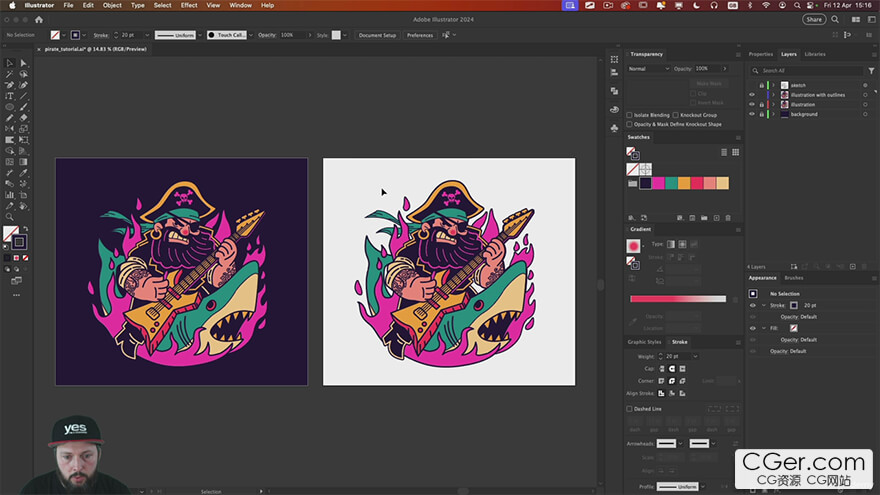Open the Window menu
880x495 pixels.
click(240, 5)
